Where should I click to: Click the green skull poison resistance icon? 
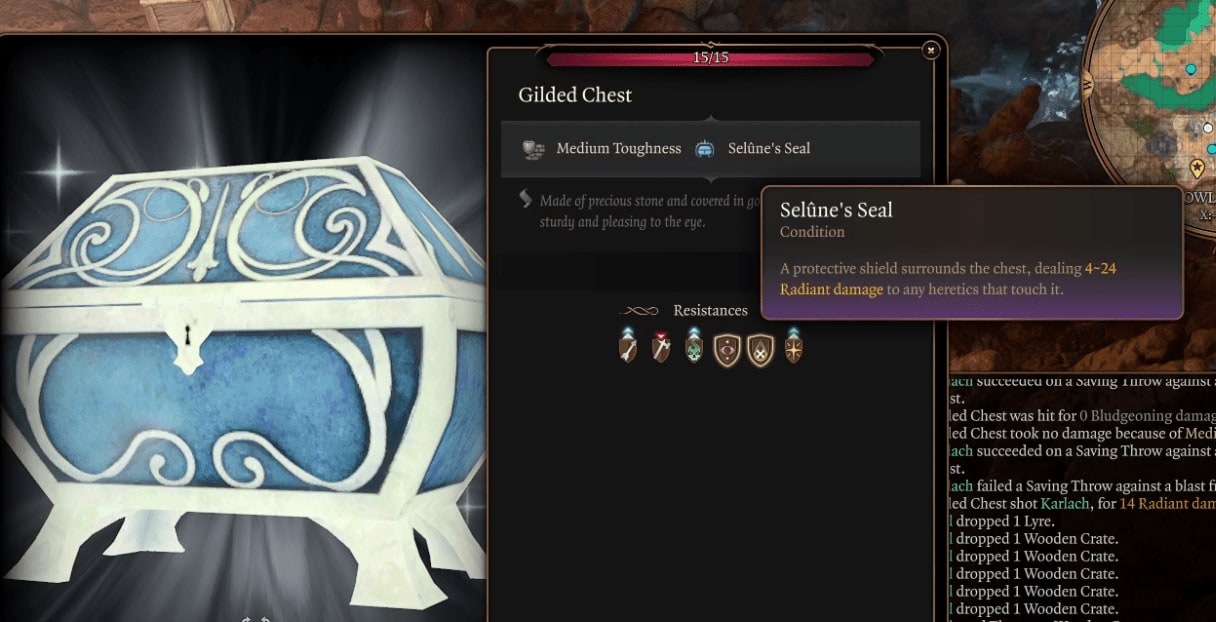[694, 347]
